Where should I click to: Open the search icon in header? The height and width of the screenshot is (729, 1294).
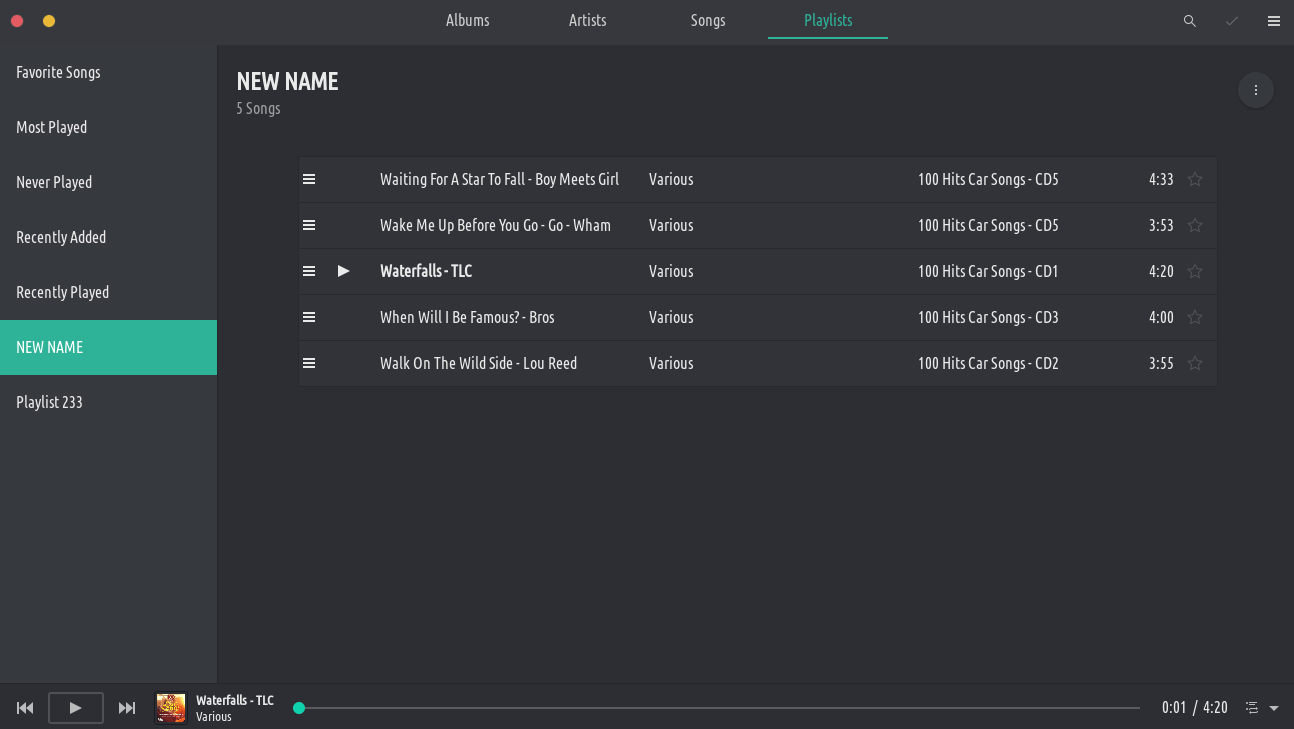[x=1189, y=21]
